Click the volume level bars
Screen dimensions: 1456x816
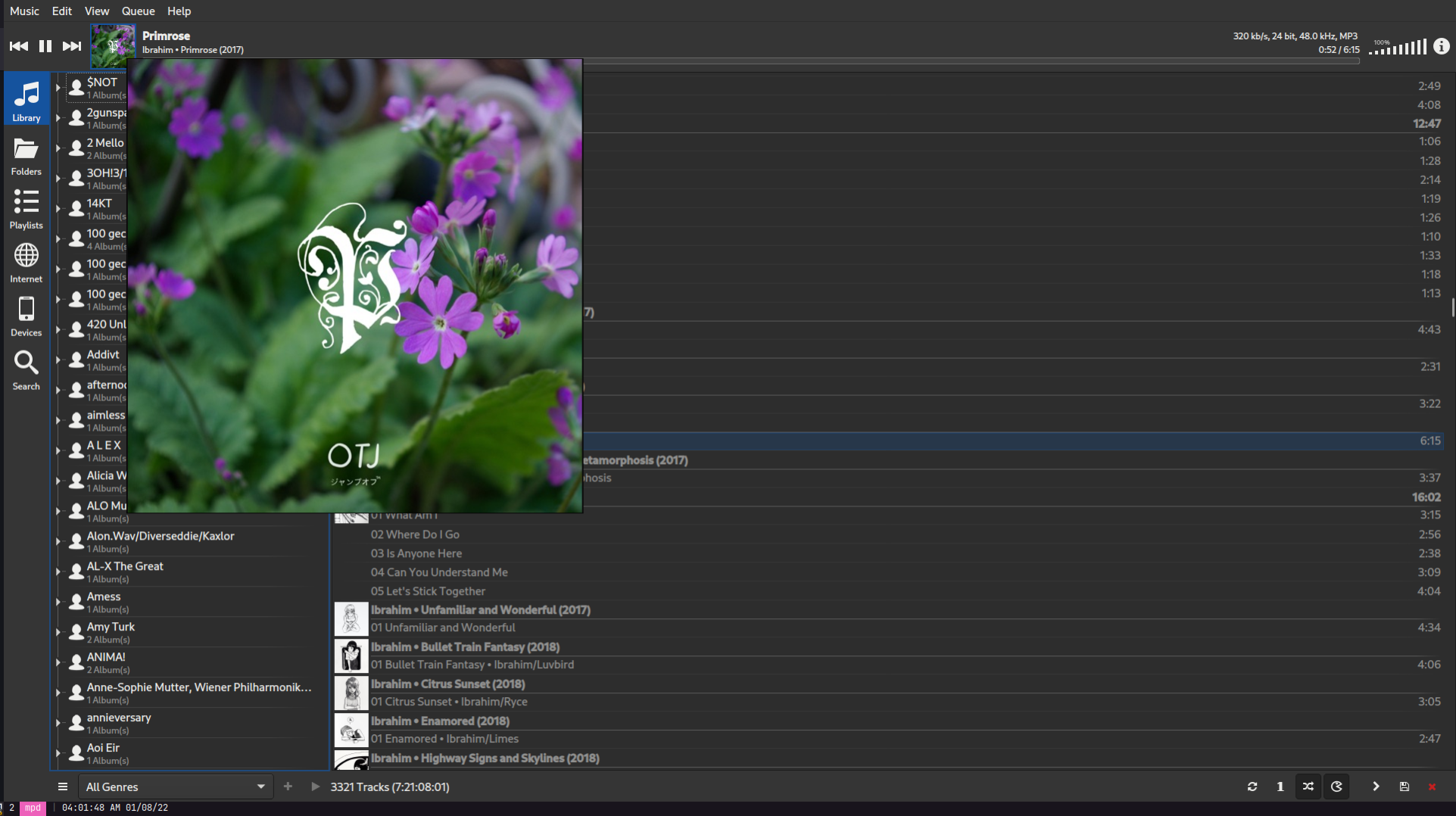point(1398,47)
